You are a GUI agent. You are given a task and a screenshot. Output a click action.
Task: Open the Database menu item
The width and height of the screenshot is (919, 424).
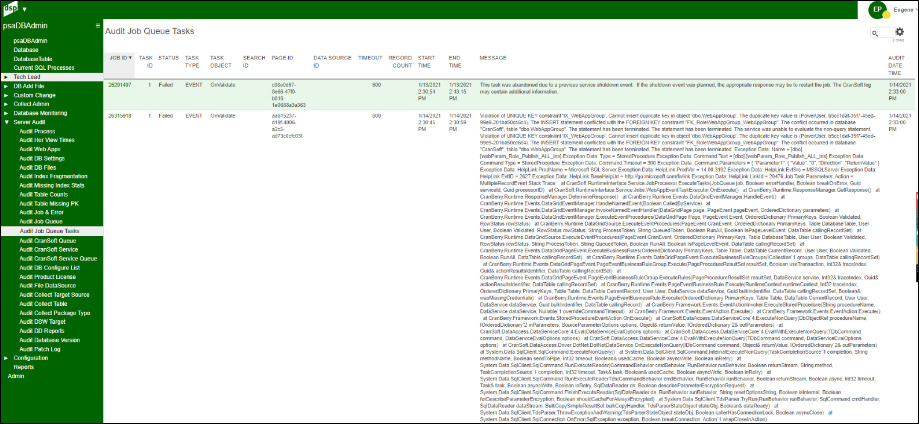point(26,50)
